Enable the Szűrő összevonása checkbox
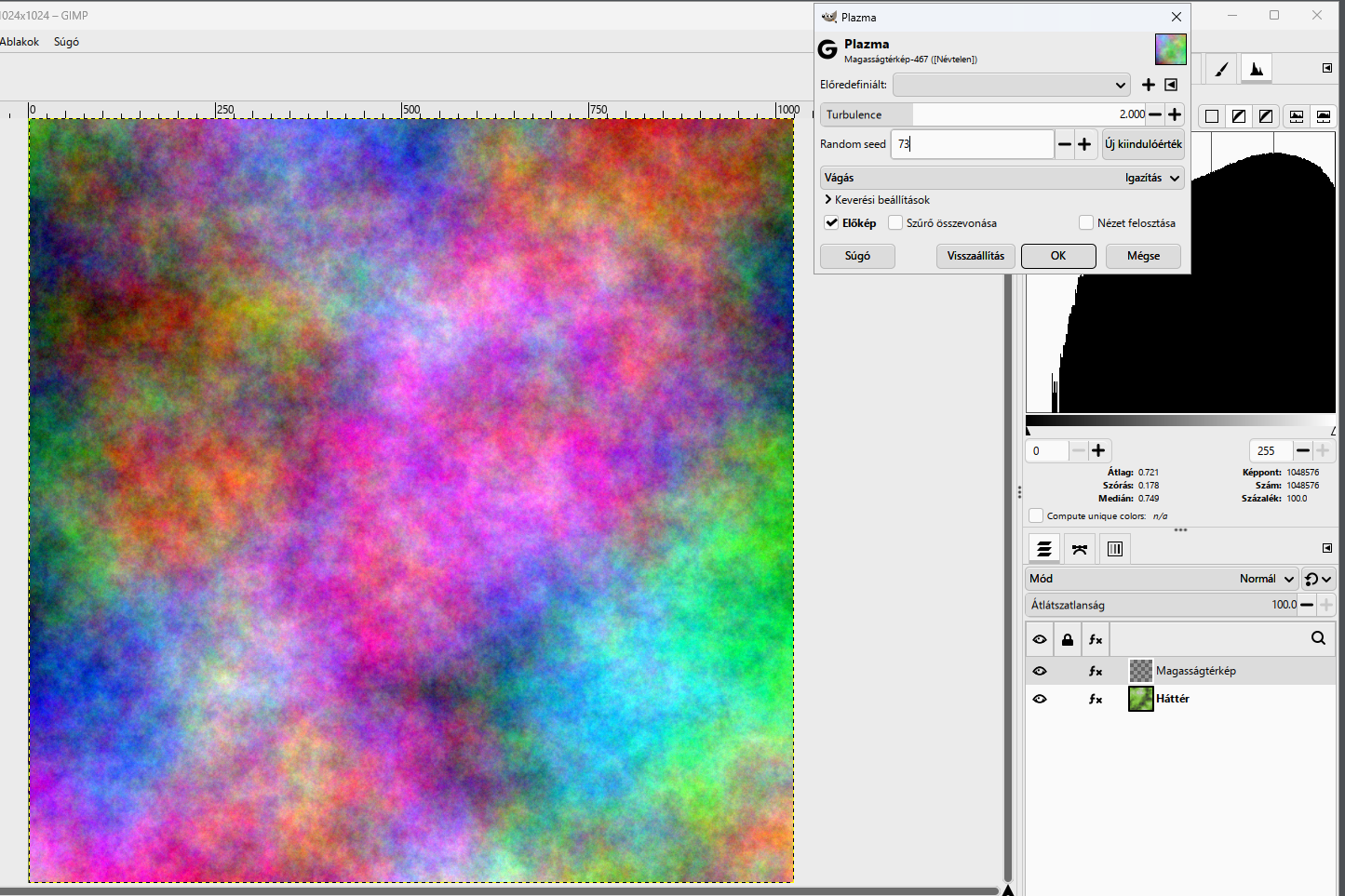 (895, 222)
